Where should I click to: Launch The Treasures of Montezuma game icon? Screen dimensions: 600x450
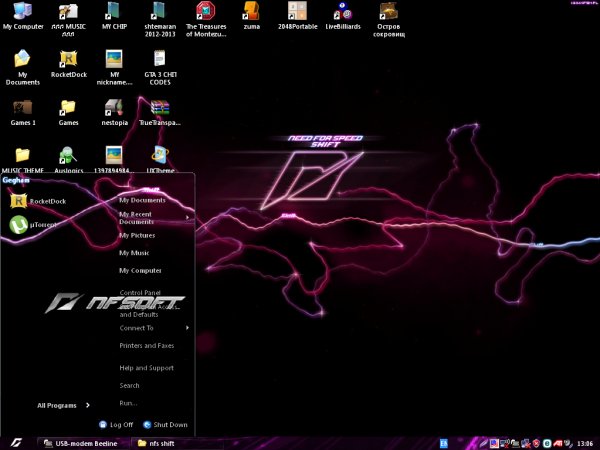coord(206,18)
